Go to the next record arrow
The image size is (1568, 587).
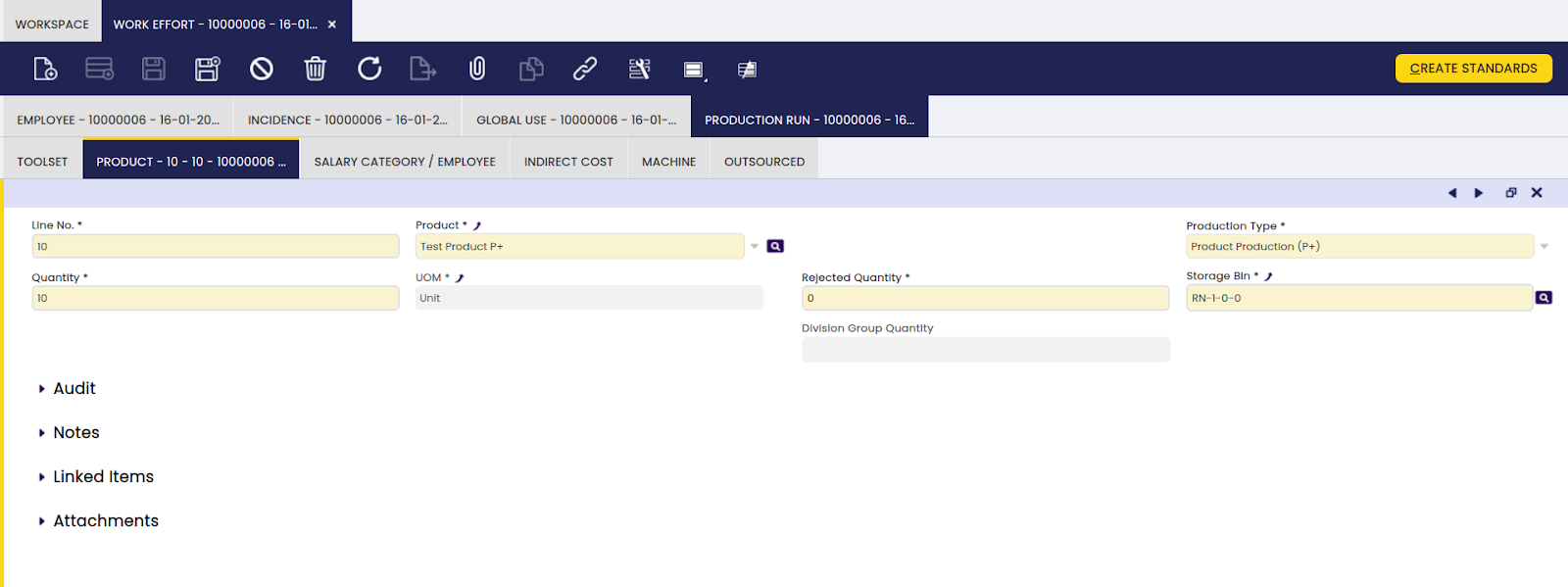1479,193
